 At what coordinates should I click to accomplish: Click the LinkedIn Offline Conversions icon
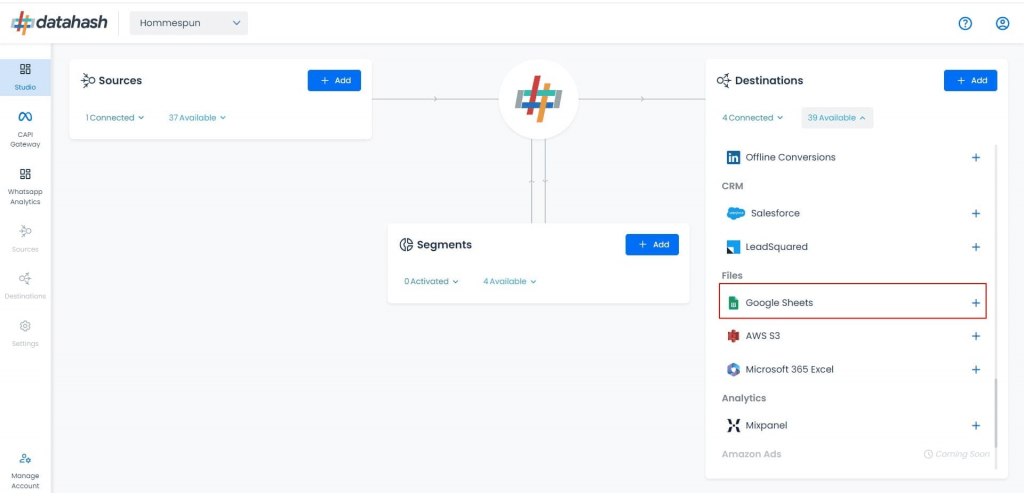pyautogui.click(x=733, y=157)
